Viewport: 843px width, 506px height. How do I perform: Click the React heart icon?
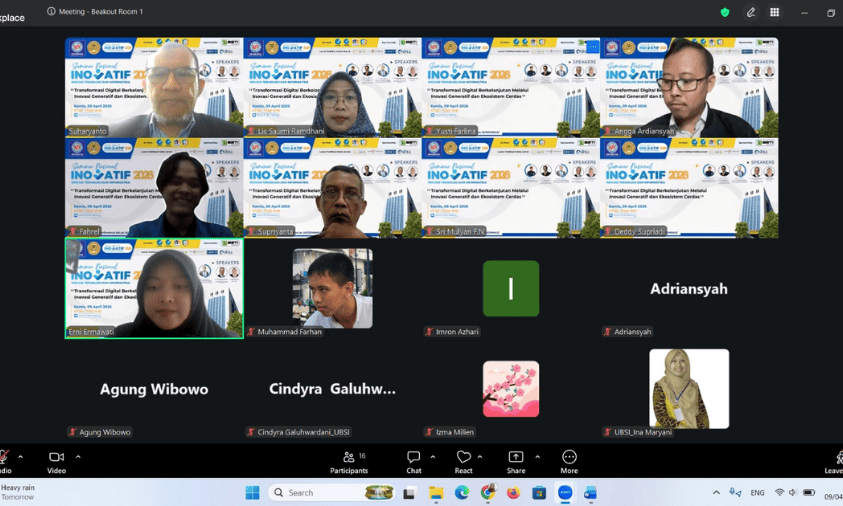(x=463, y=459)
